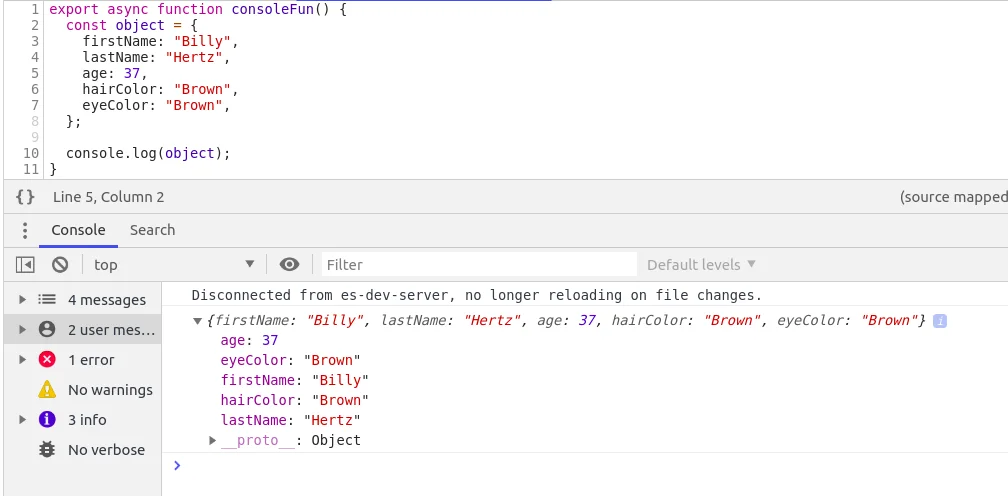The height and width of the screenshot is (496, 1008).
Task: Click the yellow warning triangle icon
Action: pyautogui.click(x=46, y=390)
